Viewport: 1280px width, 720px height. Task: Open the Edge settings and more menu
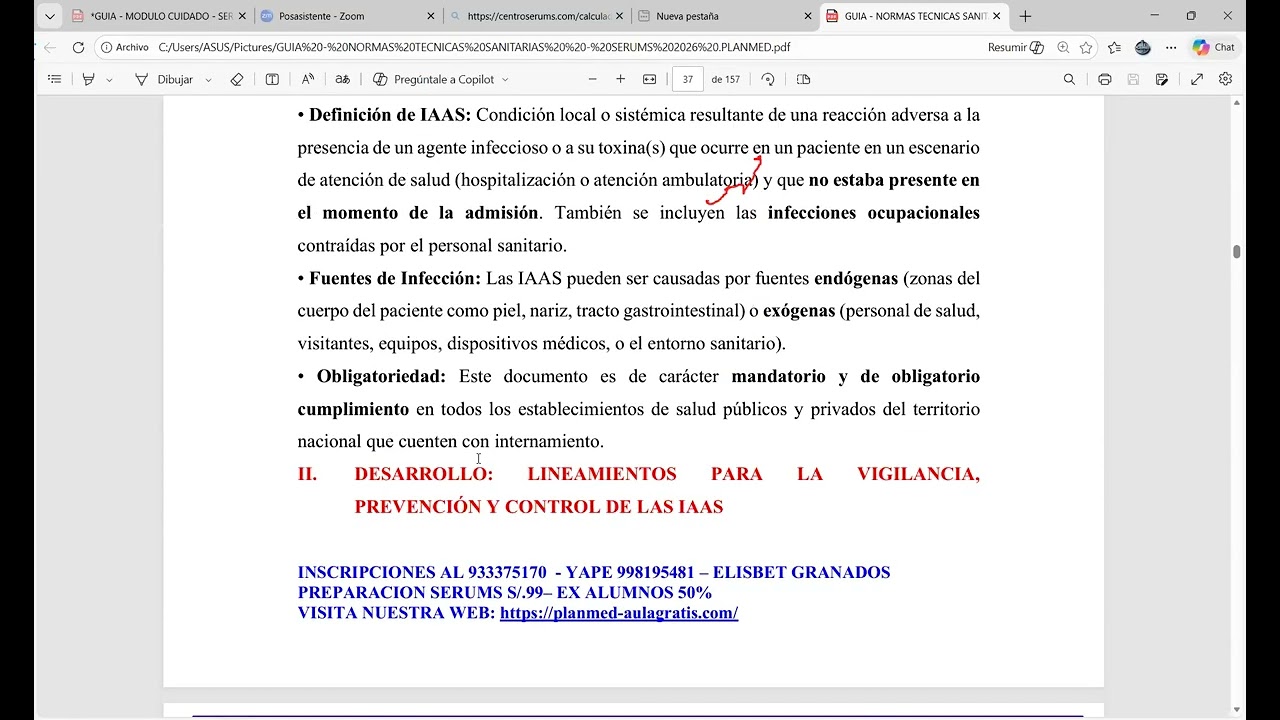(x=1171, y=47)
